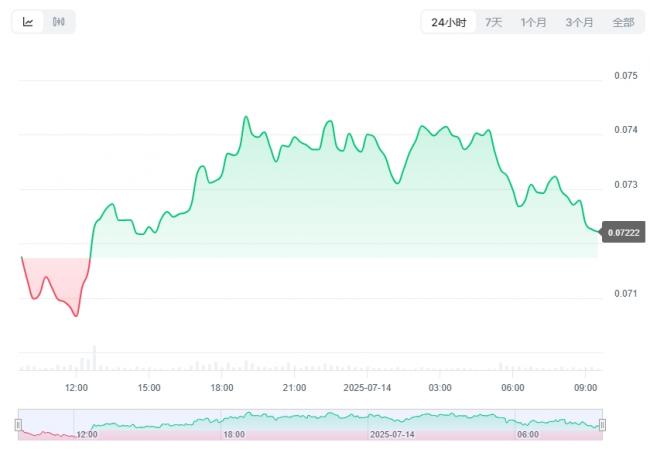Screen dimensions: 650x449
Task: Click the 0.073 price axis label
Action: (x=626, y=184)
